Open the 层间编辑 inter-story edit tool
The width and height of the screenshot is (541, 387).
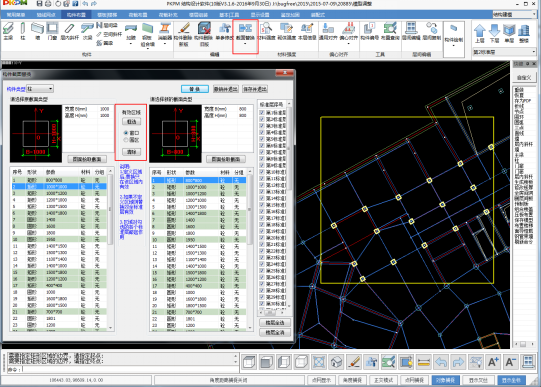[411, 31]
